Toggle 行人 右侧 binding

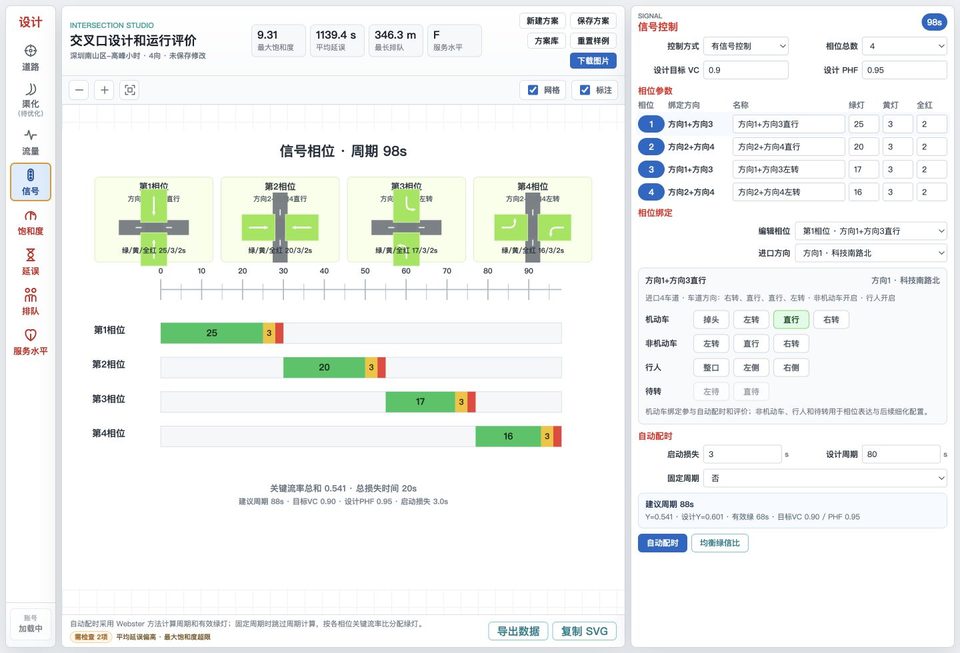pos(791,367)
